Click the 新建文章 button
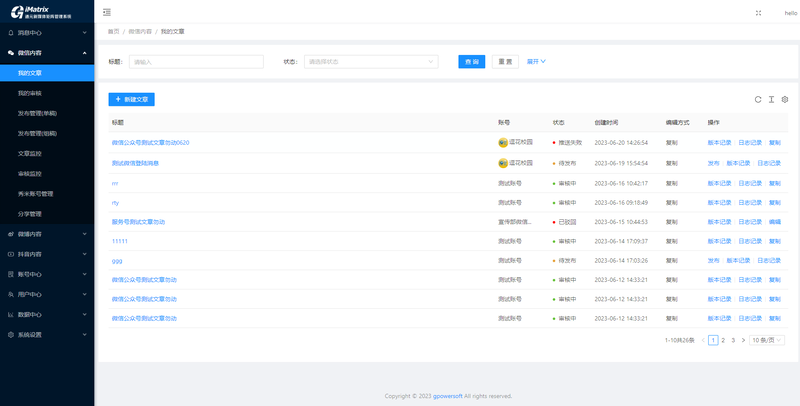 pos(131,100)
